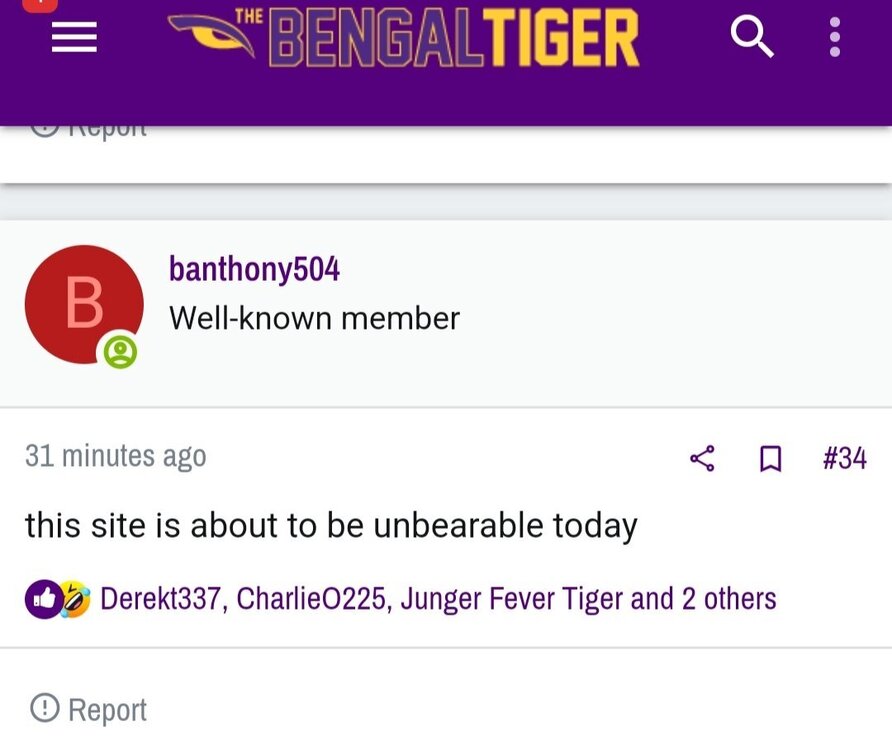
Task: Open banthony504 username profile link
Action: pyautogui.click(x=254, y=269)
